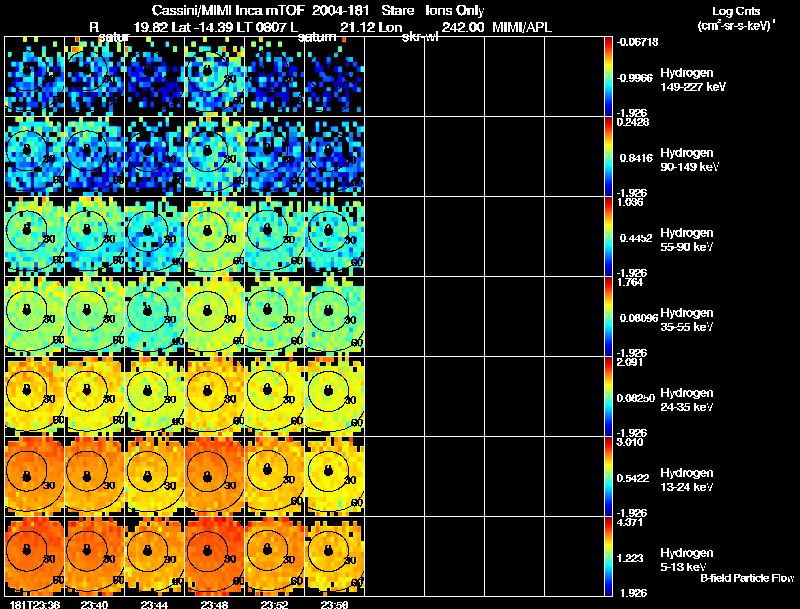Click the '242.00' longitude value in header
This screenshot has height=609, width=800.
[x=463, y=27]
